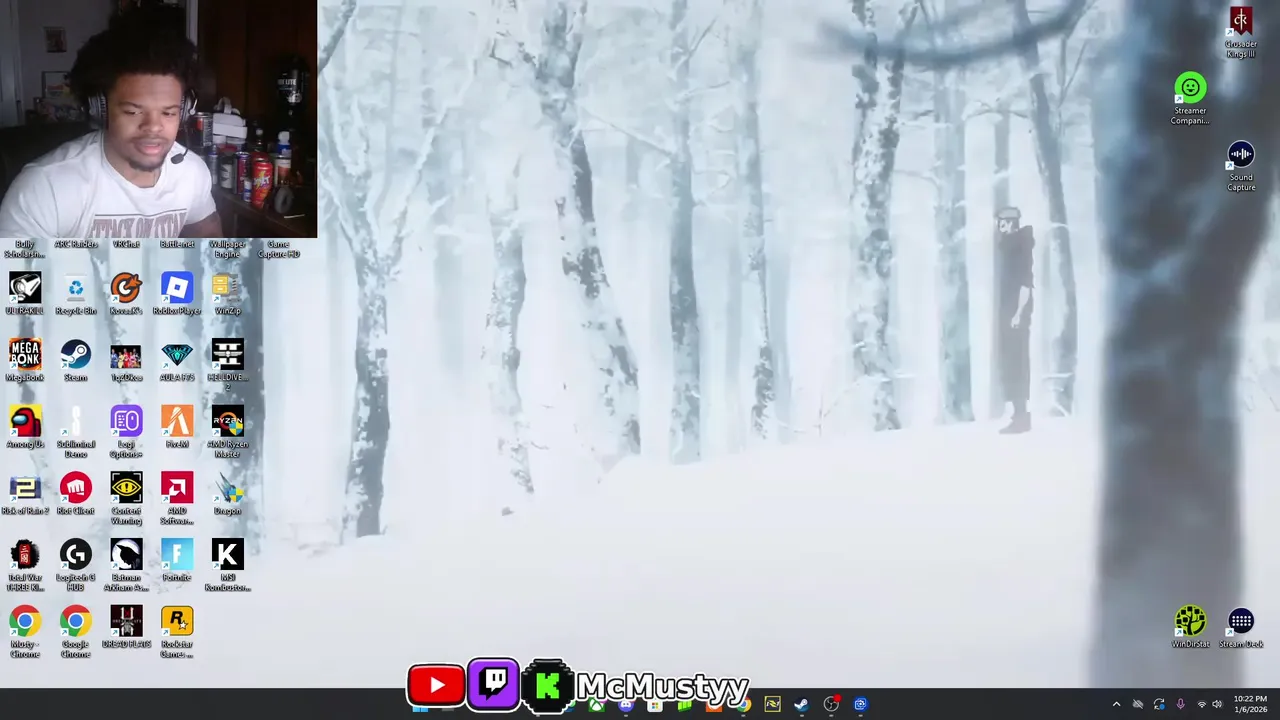Open the Wi-Fi network flyout

click(1201, 704)
